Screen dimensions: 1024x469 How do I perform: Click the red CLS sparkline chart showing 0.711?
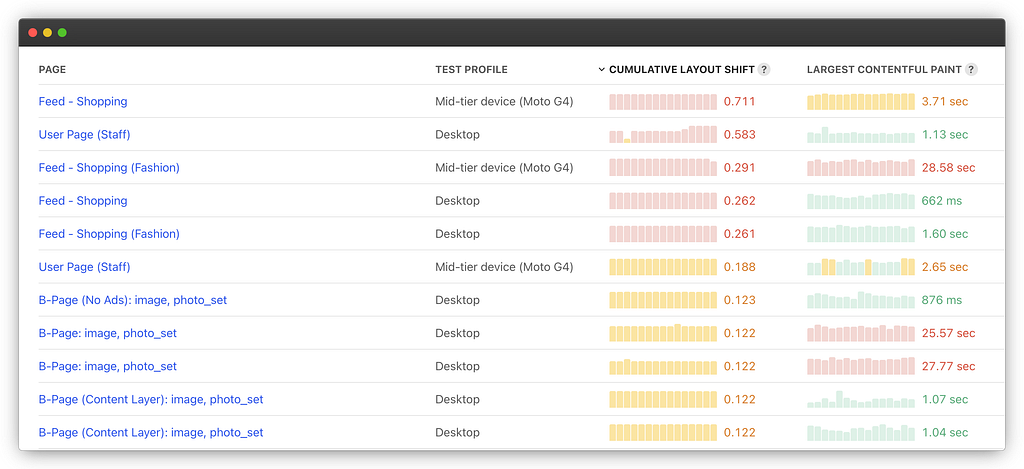(663, 101)
